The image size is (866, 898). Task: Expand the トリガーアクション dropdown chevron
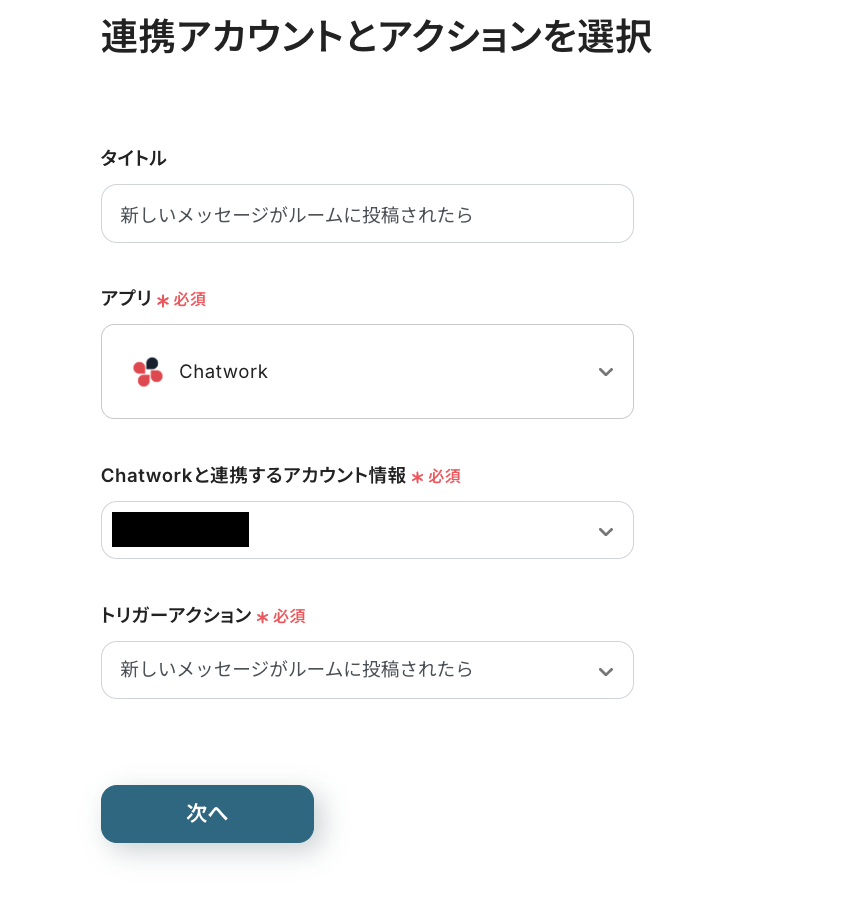pos(605,671)
